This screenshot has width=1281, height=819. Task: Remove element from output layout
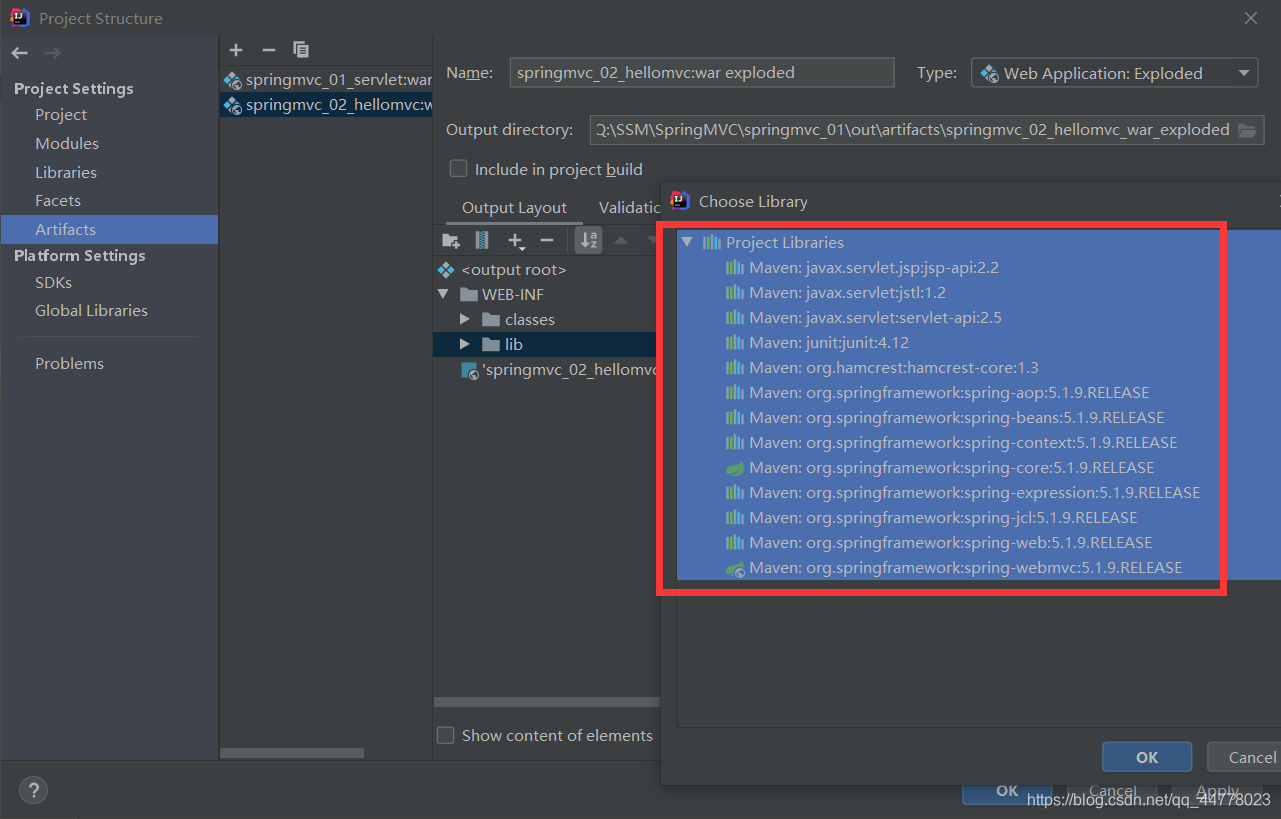547,240
